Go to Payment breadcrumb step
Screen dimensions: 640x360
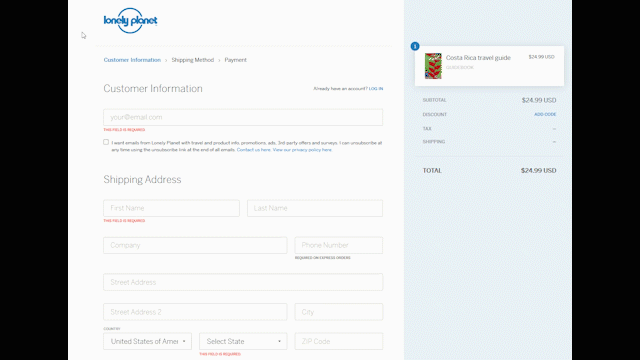pos(236,60)
